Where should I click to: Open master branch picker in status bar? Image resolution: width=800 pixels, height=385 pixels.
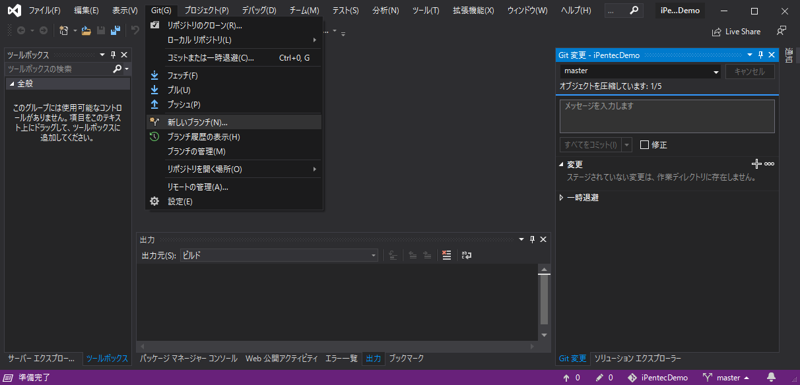727,378
